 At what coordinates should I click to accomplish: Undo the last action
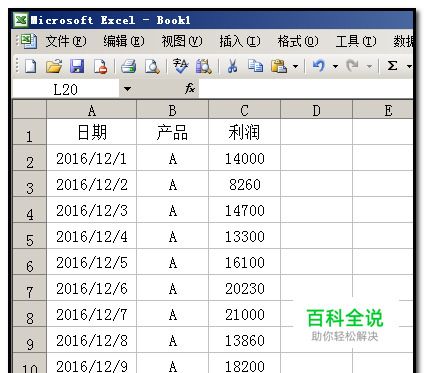click(x=319, y=66)
